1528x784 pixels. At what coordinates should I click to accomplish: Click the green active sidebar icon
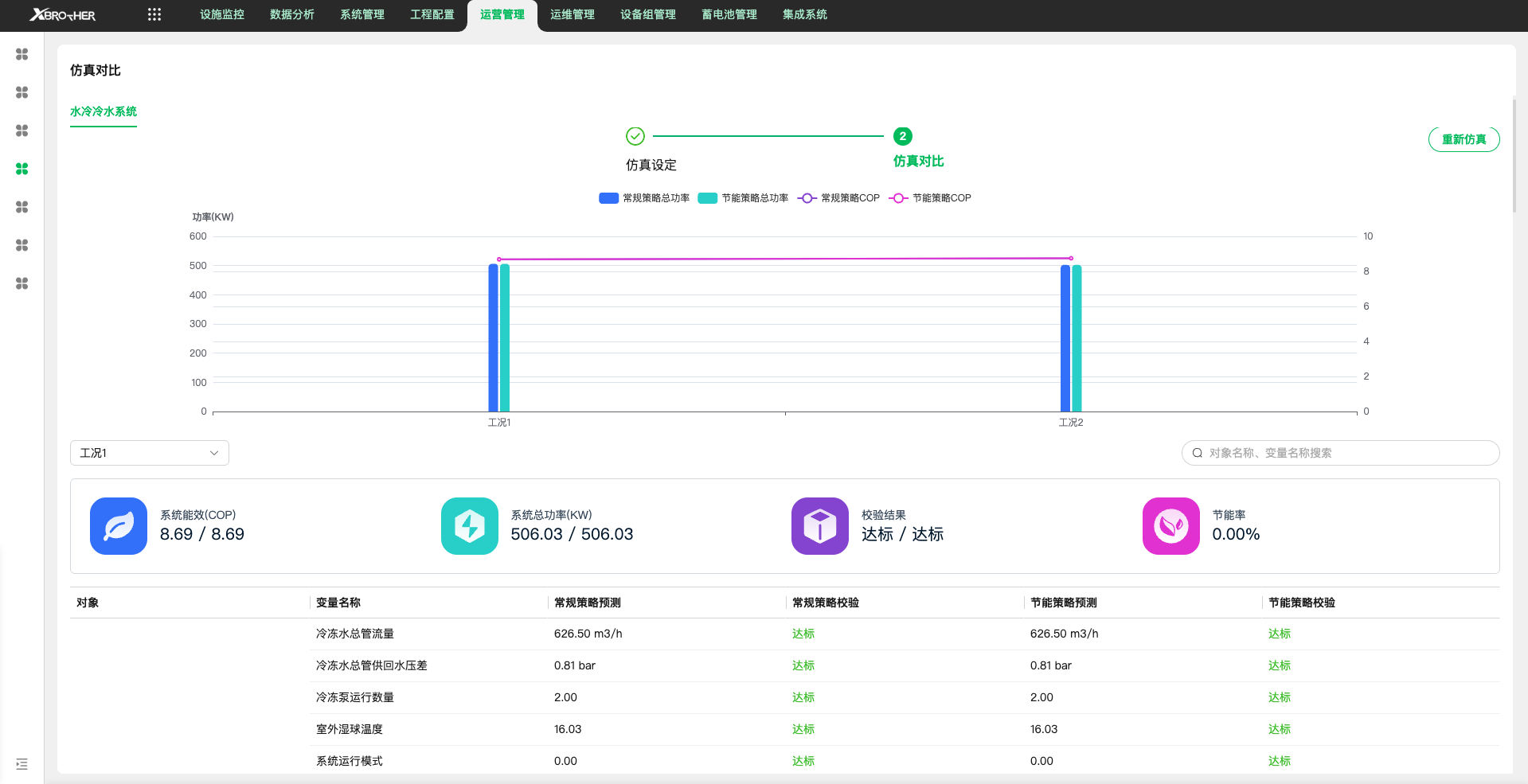pyautogui.click(x=22, y=169)
